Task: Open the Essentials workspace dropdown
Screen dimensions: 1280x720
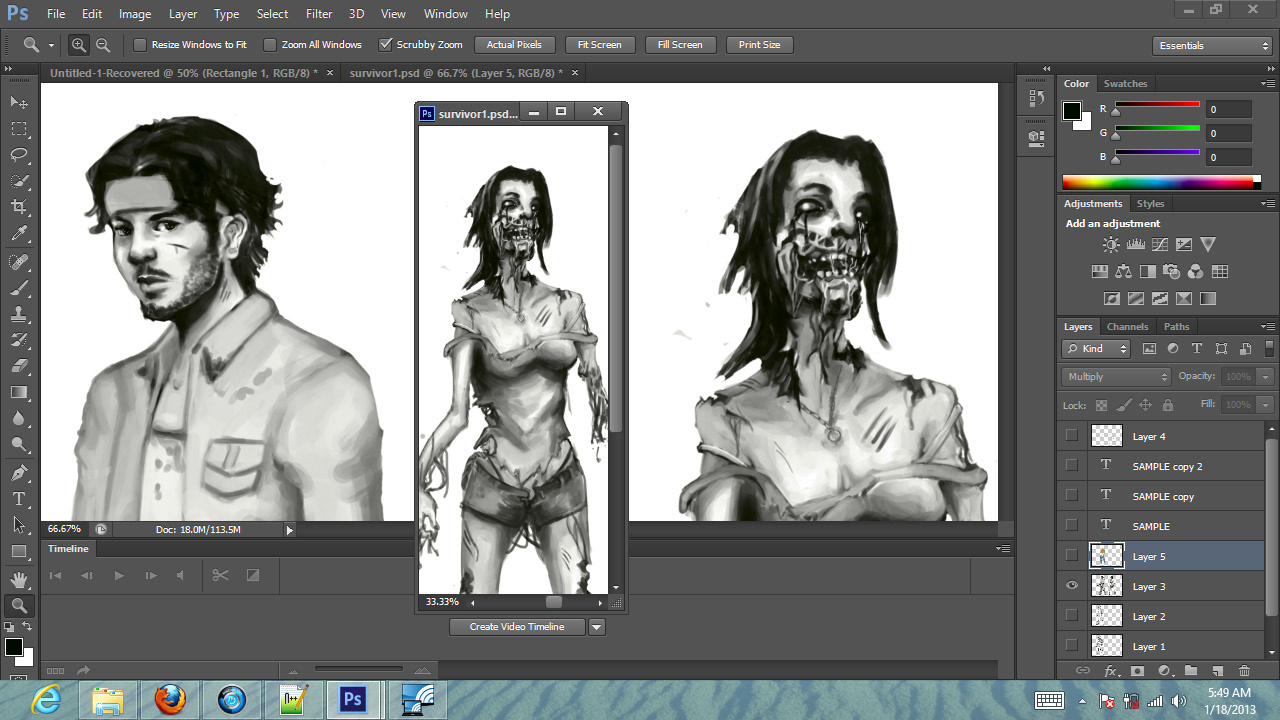Action: coord(1211,46)
